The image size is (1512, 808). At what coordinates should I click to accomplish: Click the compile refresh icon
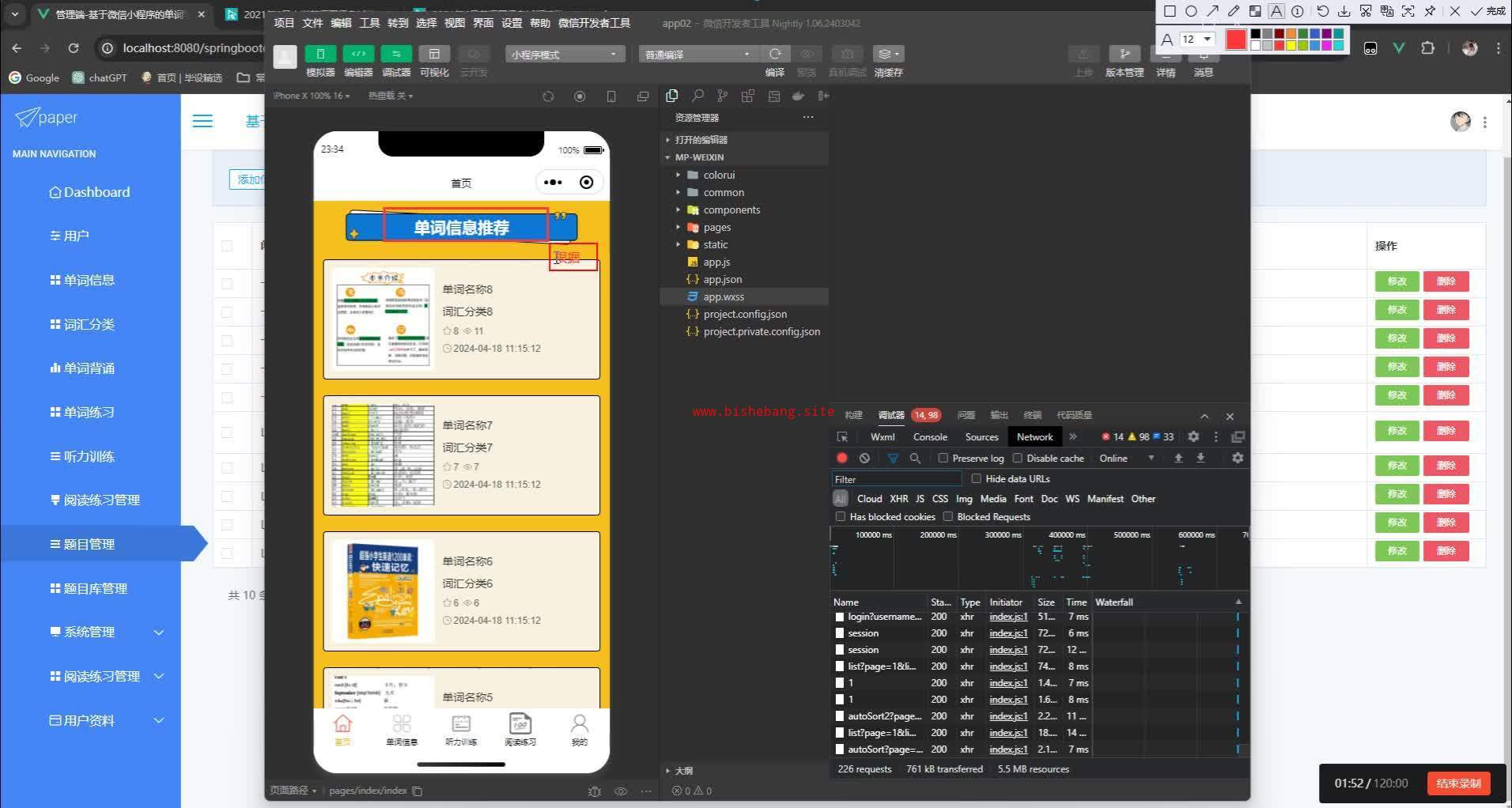[775, 54]
